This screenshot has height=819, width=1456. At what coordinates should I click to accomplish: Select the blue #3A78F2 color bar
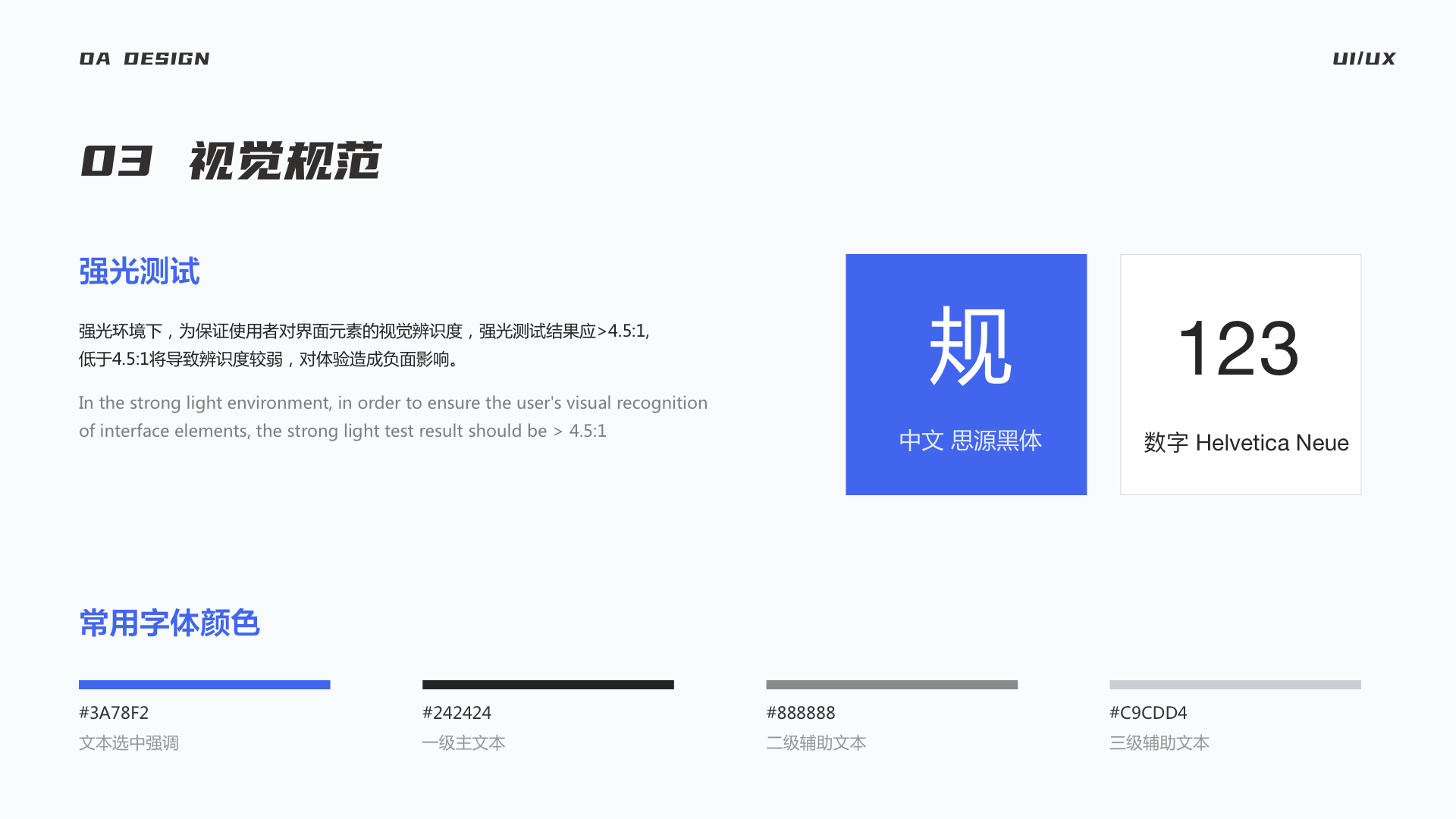click(x=204, y=684)
